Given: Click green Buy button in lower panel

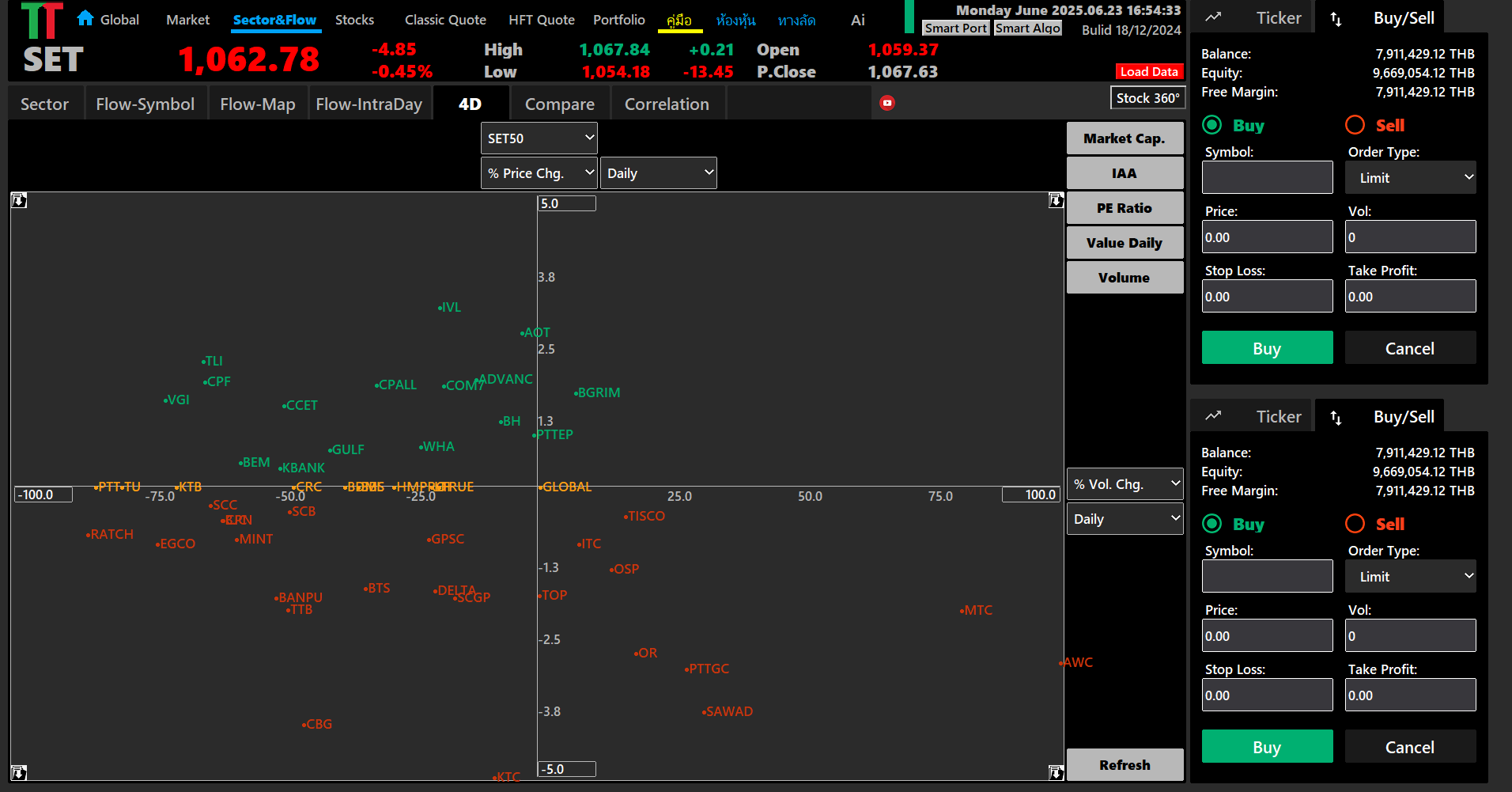Looking at the screenshot, I should click(x=1267, y=747).
